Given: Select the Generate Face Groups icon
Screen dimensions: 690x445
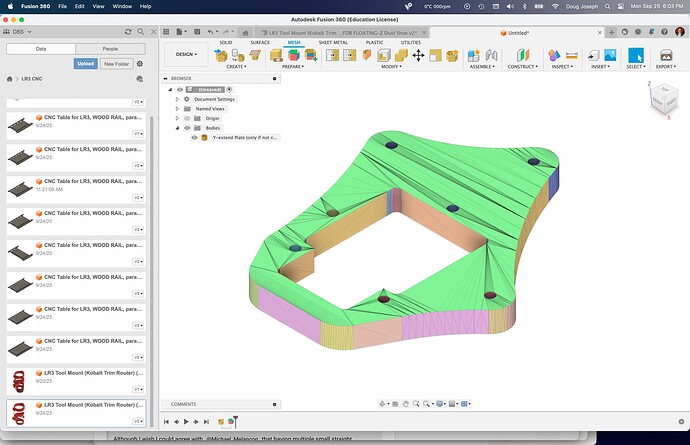Looking at the screenshot, I should (294, 55).
